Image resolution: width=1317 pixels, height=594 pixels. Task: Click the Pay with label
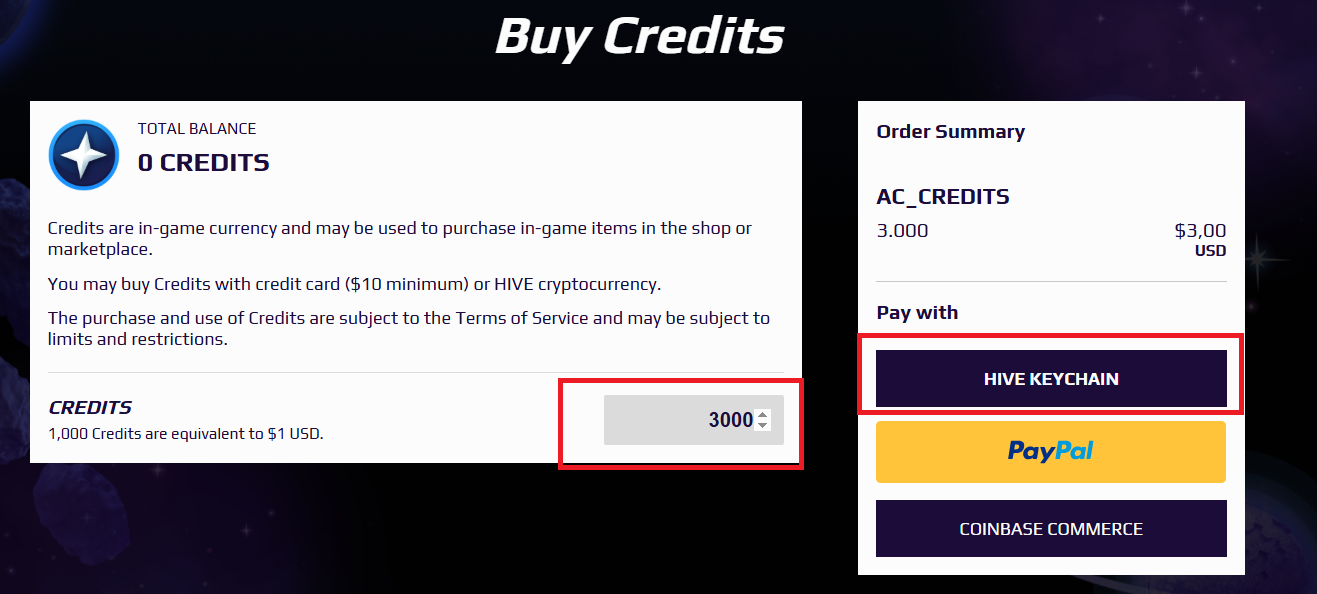pos(917,312)
